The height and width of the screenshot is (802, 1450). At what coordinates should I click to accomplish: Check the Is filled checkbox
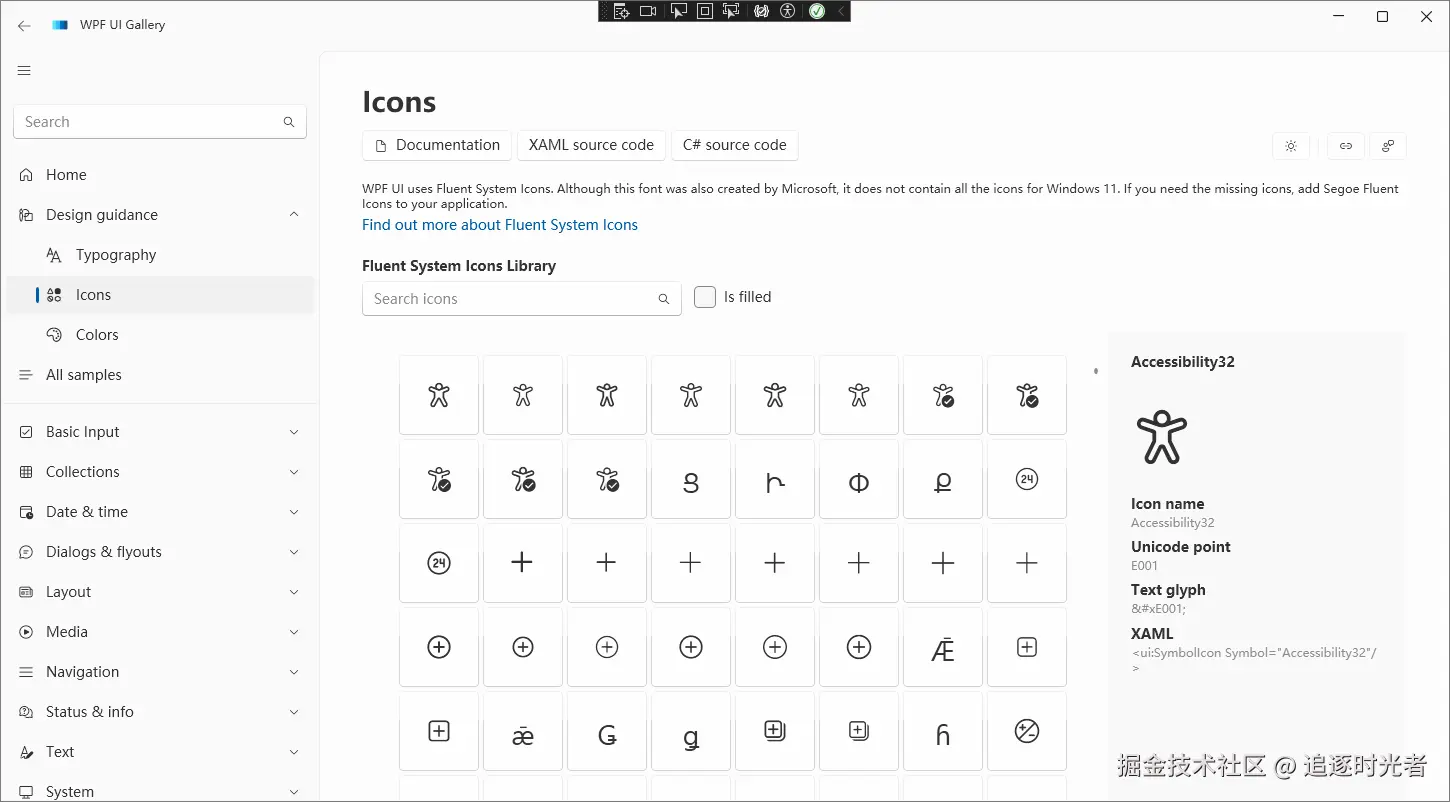pos(705,297)
